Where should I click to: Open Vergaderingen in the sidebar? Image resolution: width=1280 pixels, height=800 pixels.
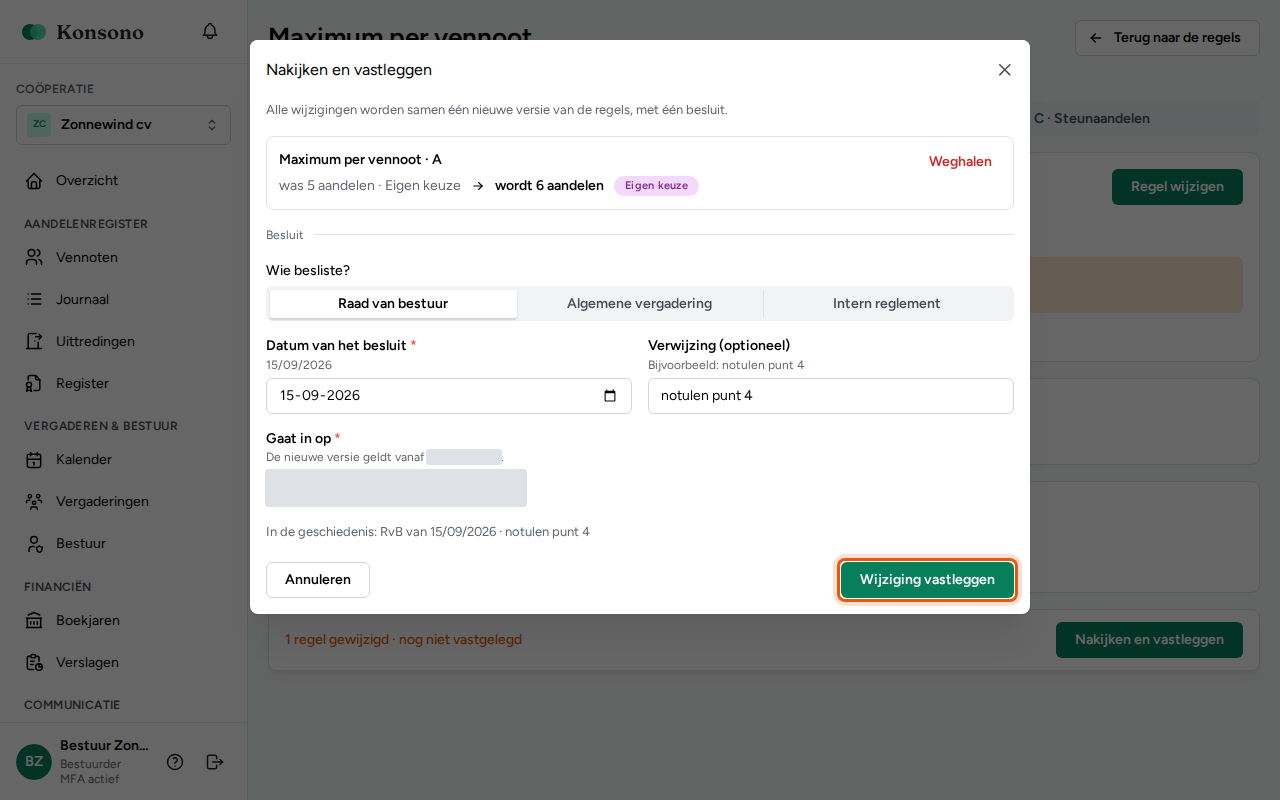click(x=124, y=502)
